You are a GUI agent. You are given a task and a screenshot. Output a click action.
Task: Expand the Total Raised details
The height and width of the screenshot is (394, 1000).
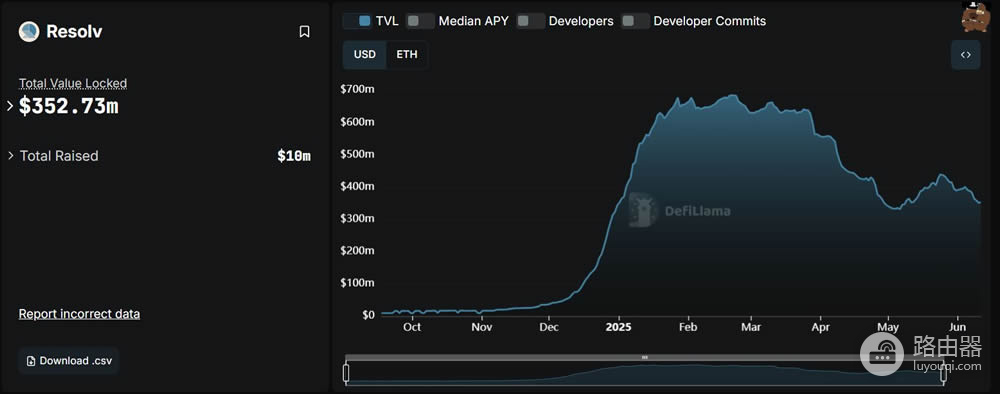(x=10, y=156)
